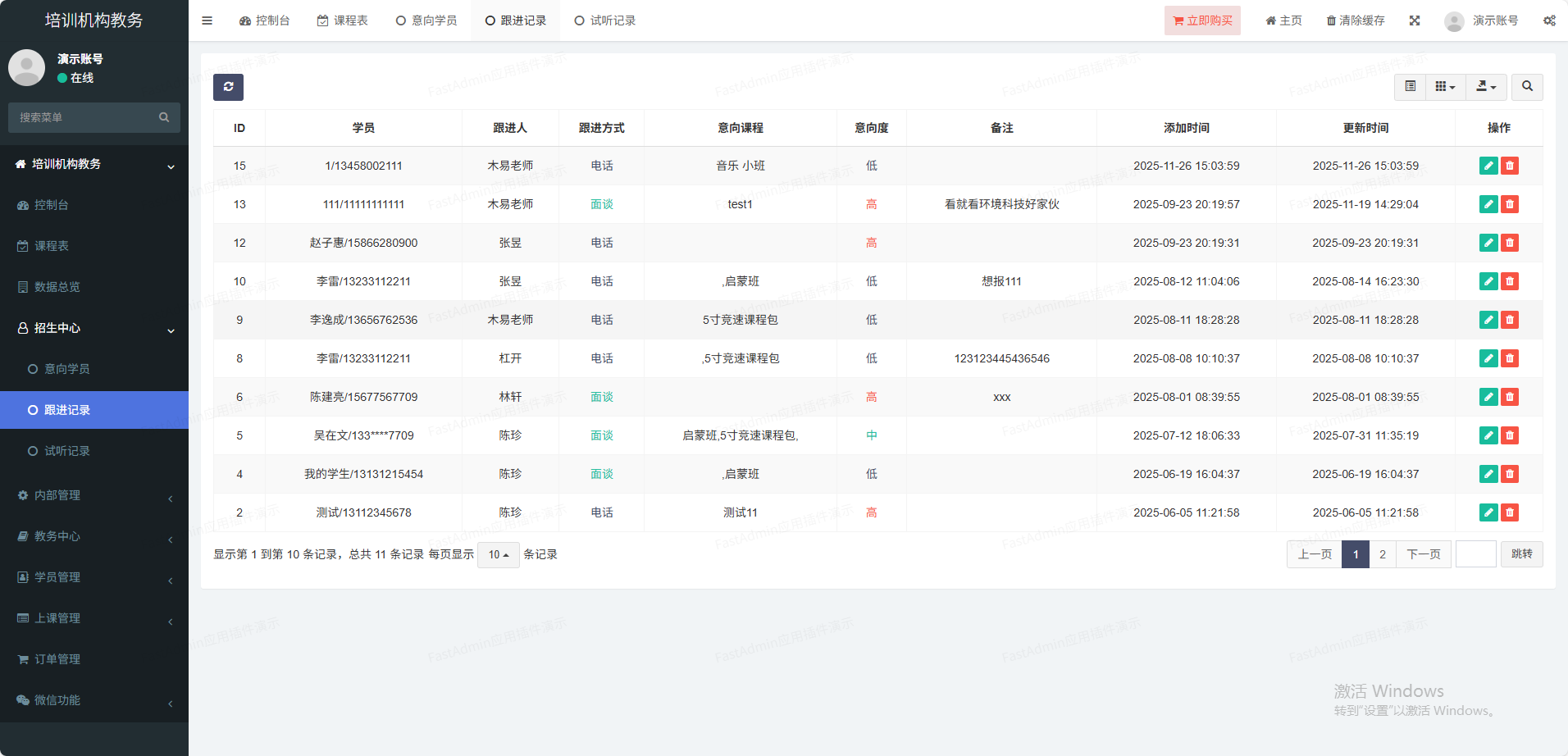
Task: Expand the 内部管理 sidebar menu
Action: coord(94,495)
